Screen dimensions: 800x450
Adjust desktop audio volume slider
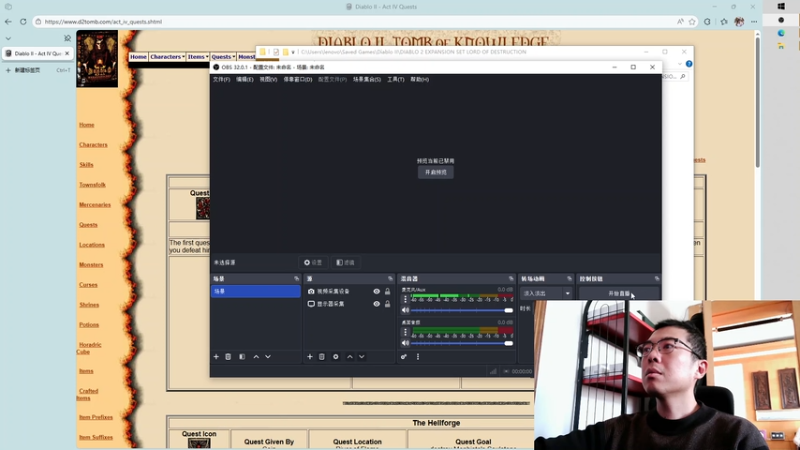tap(462, 343)
